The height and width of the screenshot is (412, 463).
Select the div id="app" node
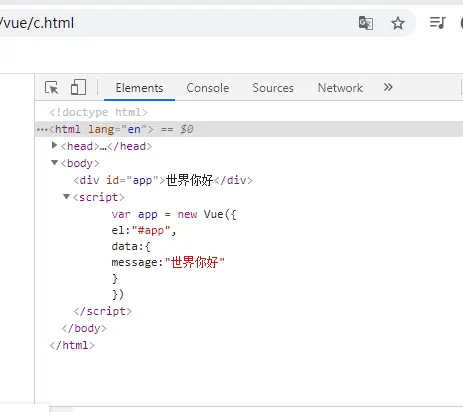[163, 180]
